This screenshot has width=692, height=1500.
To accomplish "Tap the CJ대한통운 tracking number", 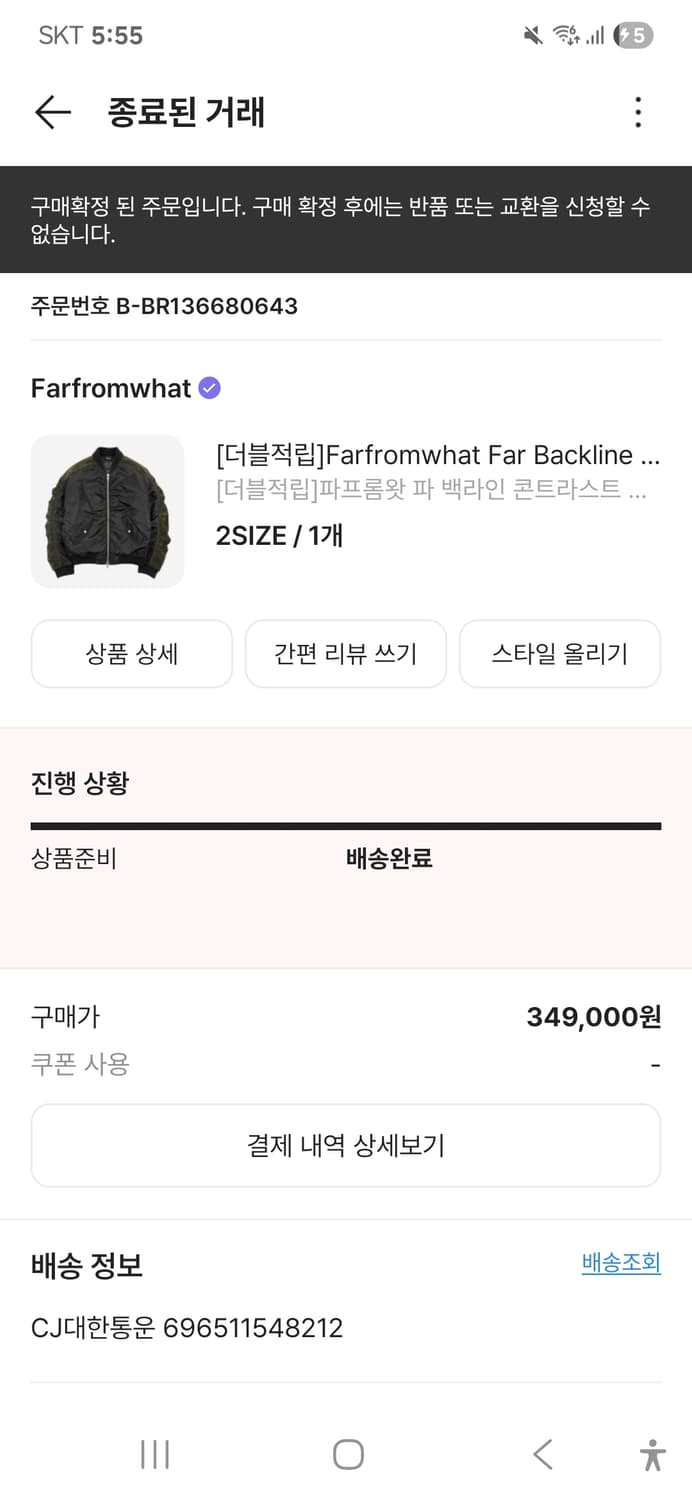I will pyautogui.click(x=186, y=1328).
